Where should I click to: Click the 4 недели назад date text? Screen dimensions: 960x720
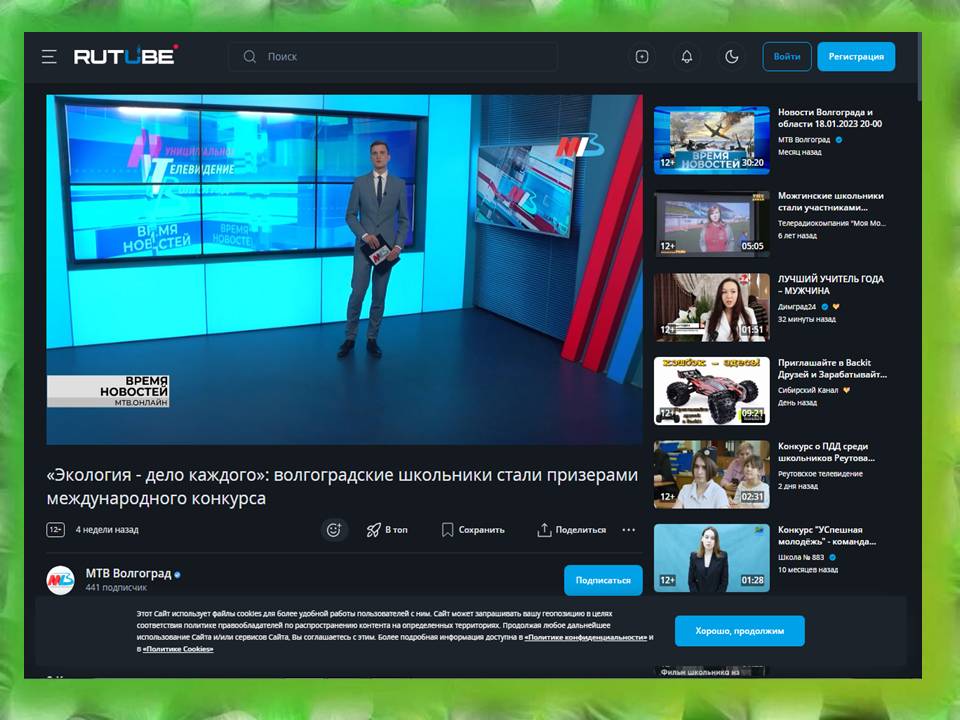107,530
